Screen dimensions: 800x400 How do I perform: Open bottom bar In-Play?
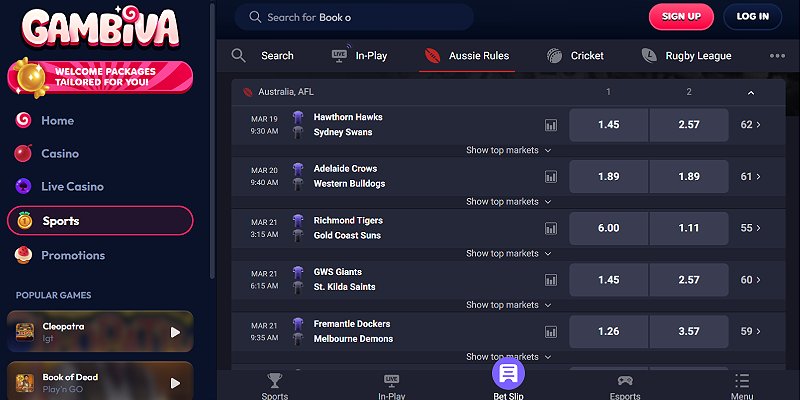pos(391,386)
